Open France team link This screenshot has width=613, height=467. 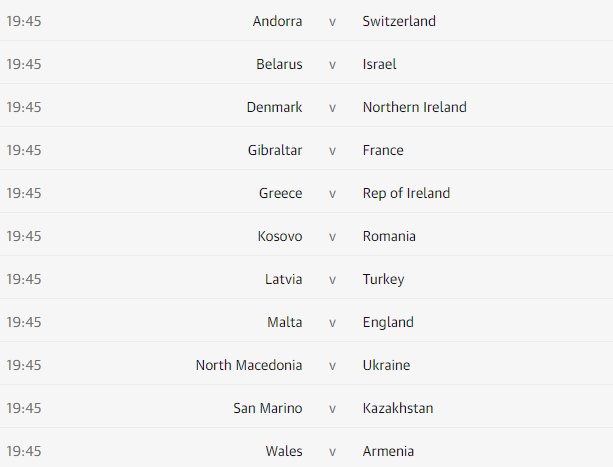point(383,150)
